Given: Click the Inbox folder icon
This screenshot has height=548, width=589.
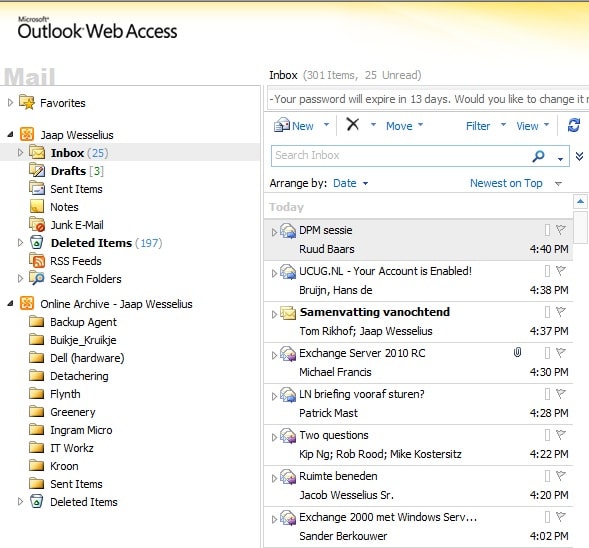Looking at the screenshot, I should tap(37, 152).
